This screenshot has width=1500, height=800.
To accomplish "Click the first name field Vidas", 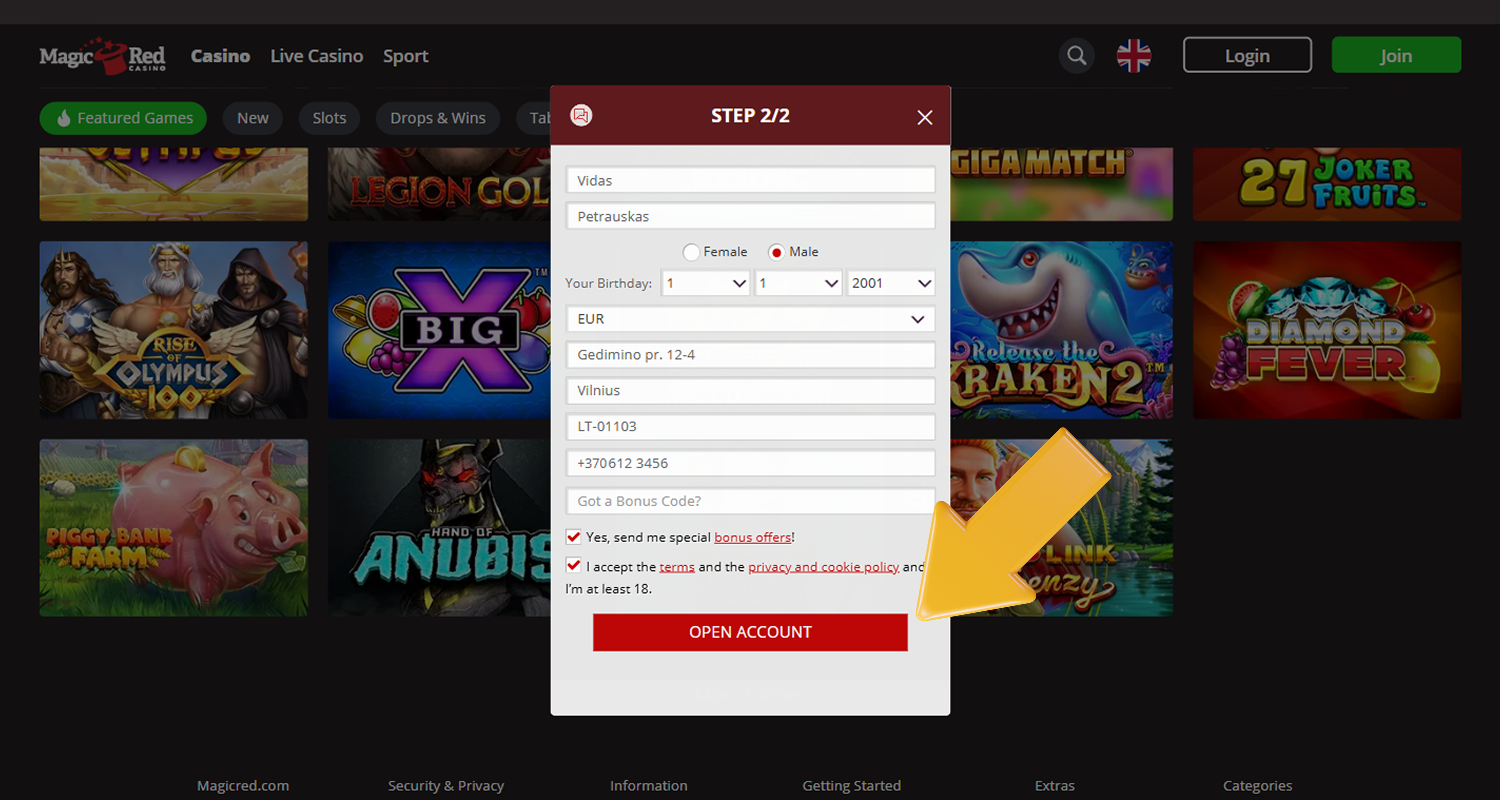I will (750, 180).
